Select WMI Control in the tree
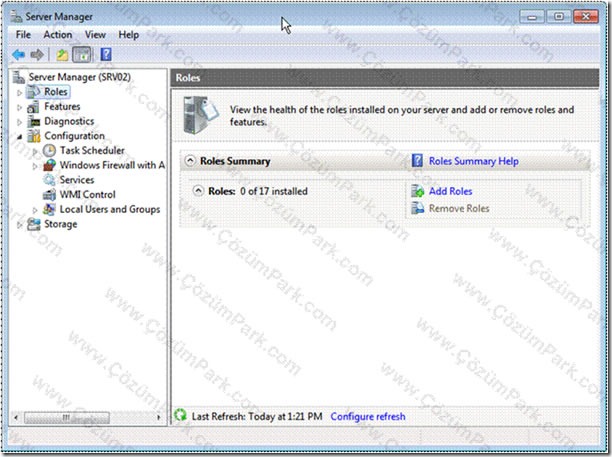The height and width of the screenshot is (457, 612). pyautogui.click(x=87, y=194)
